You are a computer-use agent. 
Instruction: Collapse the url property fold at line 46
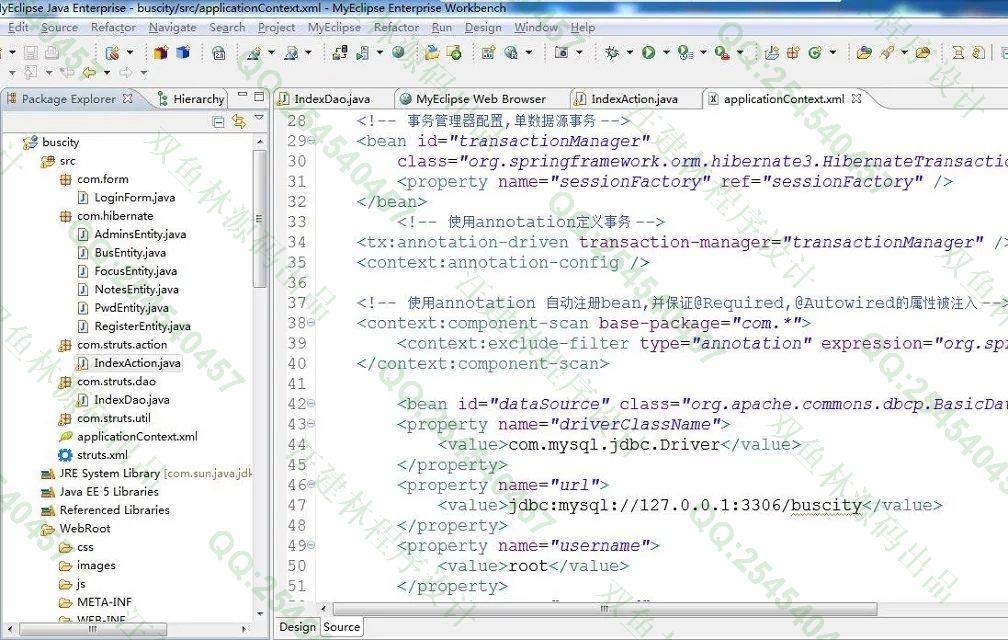[312, 484]
